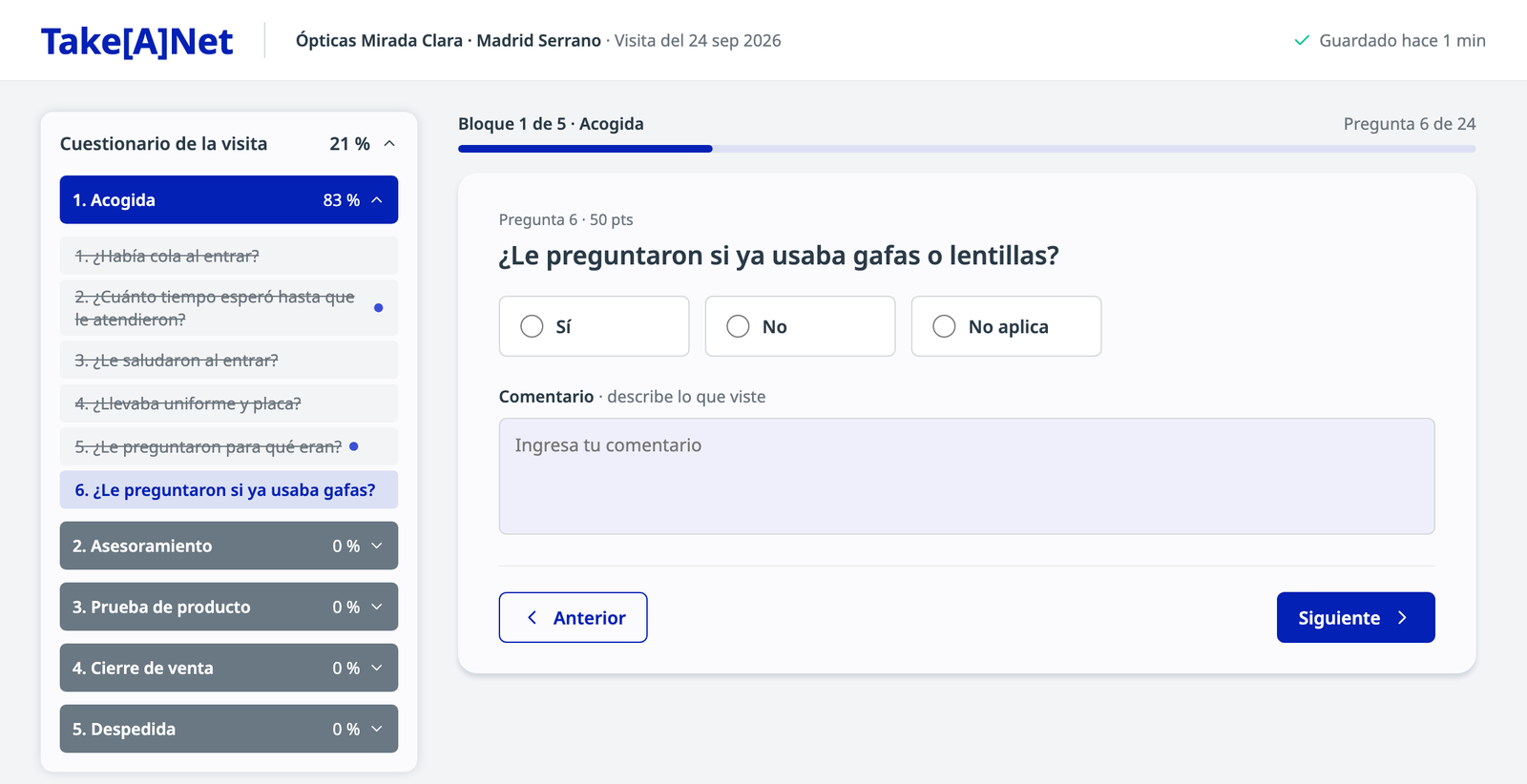
Task: Collapse the 1. Acogida section
Action: (x=229, y=200)
